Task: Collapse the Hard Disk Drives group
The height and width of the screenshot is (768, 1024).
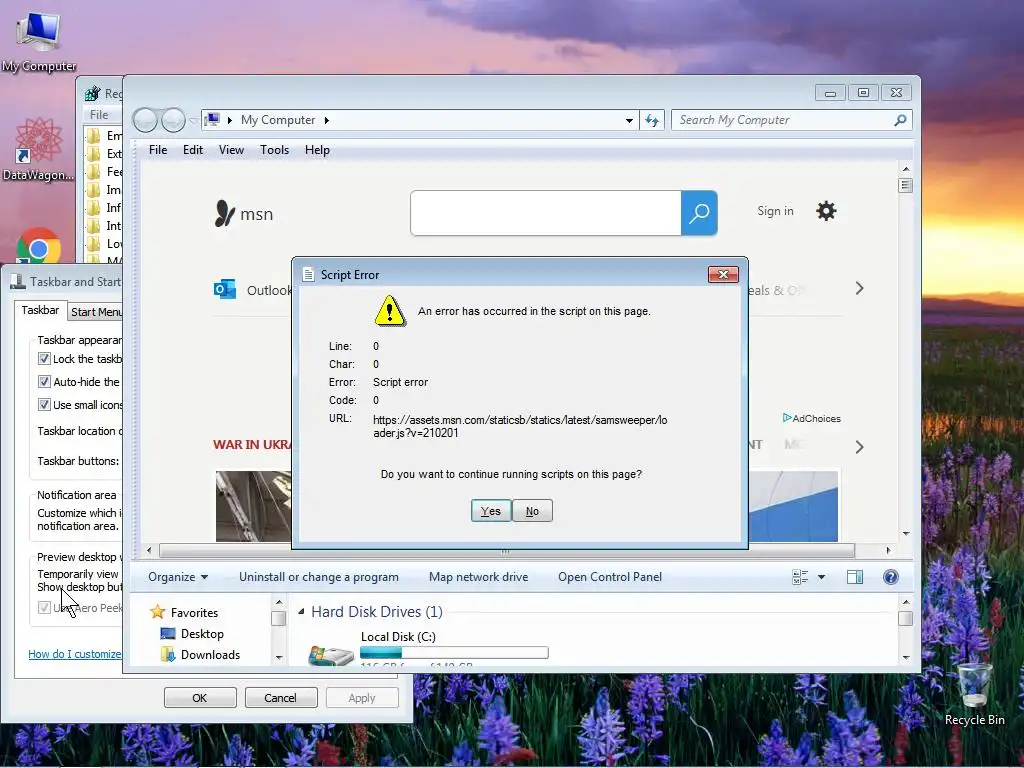Action: (301, 612)
